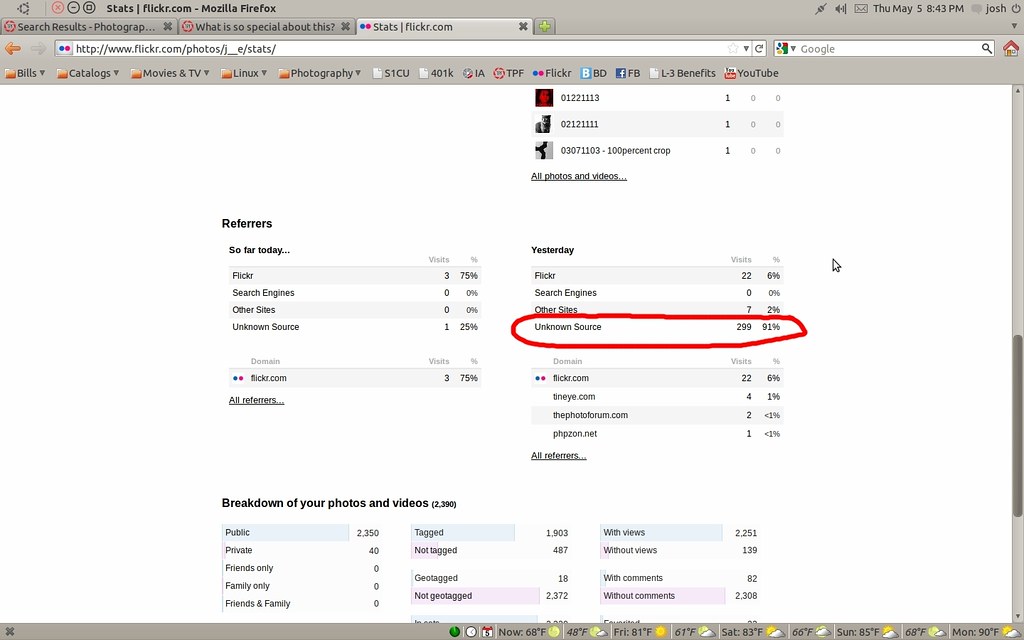Open the sound volume indicator
This screenshot has width=1024, height=640.
click(840, 8)
